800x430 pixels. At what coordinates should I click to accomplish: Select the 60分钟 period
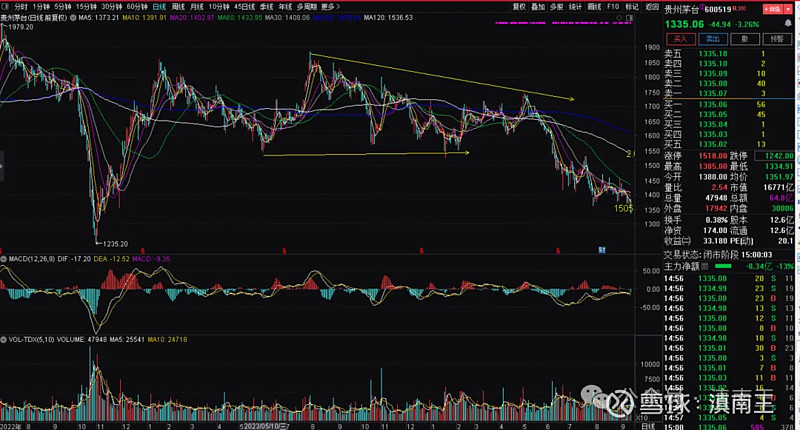tap(137, 7)
